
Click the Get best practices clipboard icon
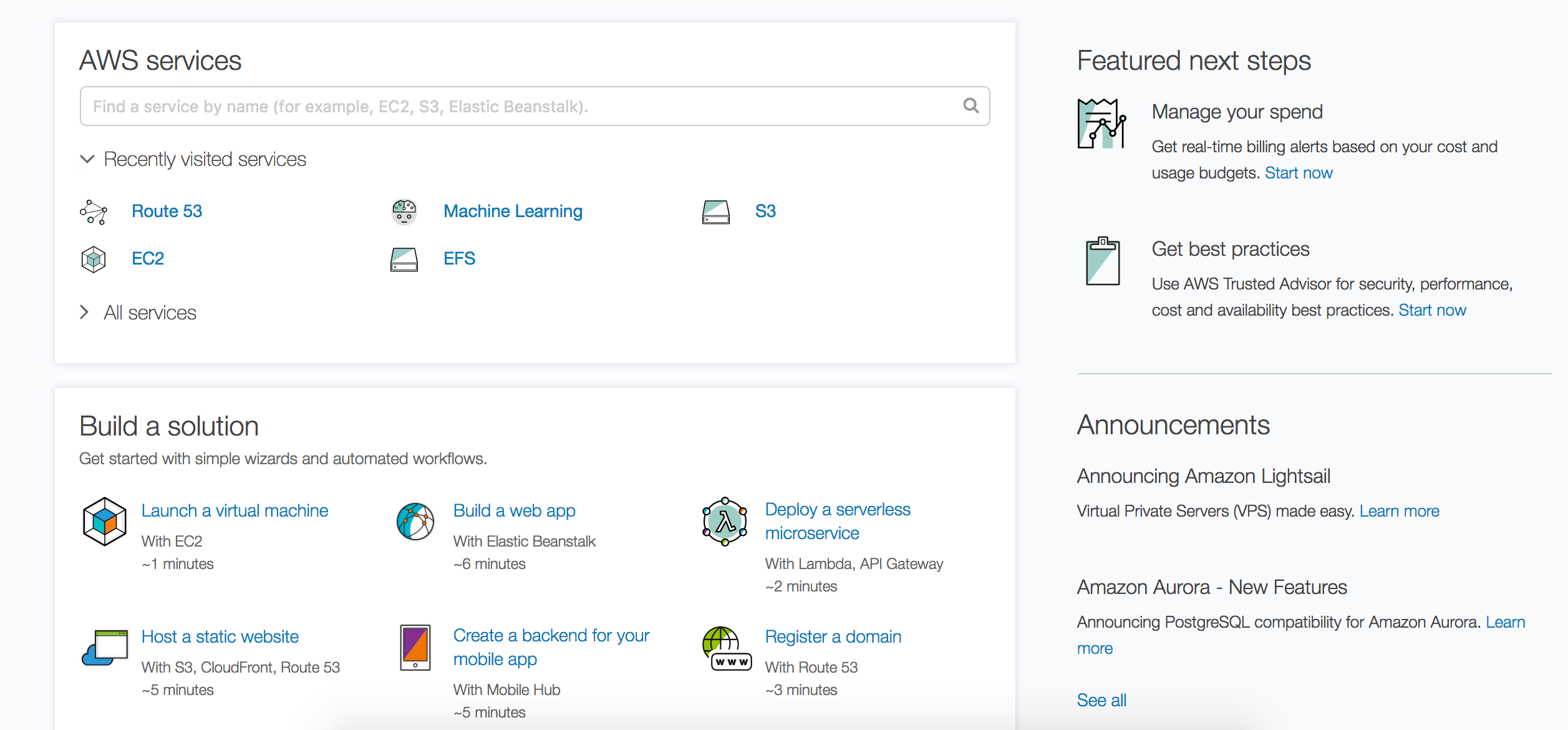click(1103, 261)
